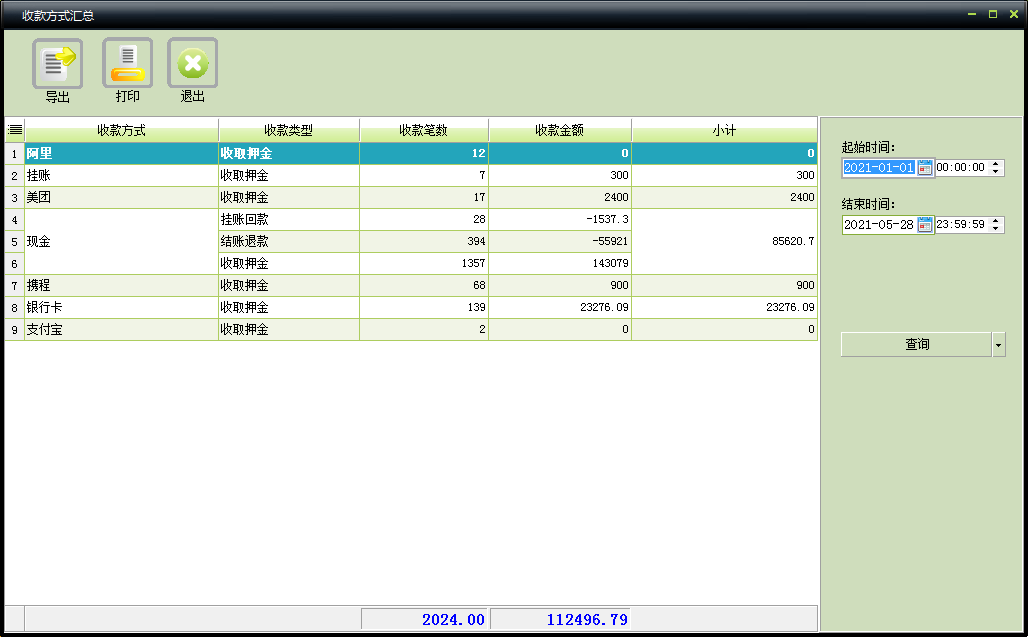Select the 美团 payment row

120,198
